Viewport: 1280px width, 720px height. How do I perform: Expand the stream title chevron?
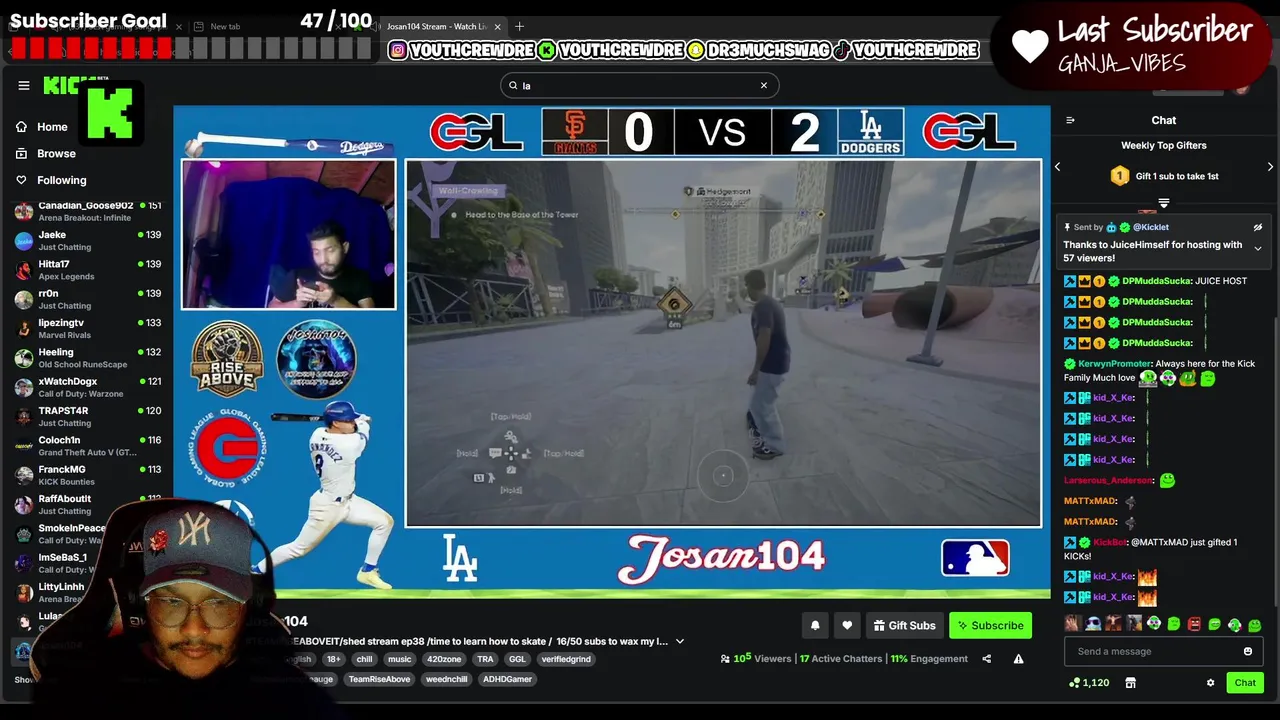click(680, 642)
